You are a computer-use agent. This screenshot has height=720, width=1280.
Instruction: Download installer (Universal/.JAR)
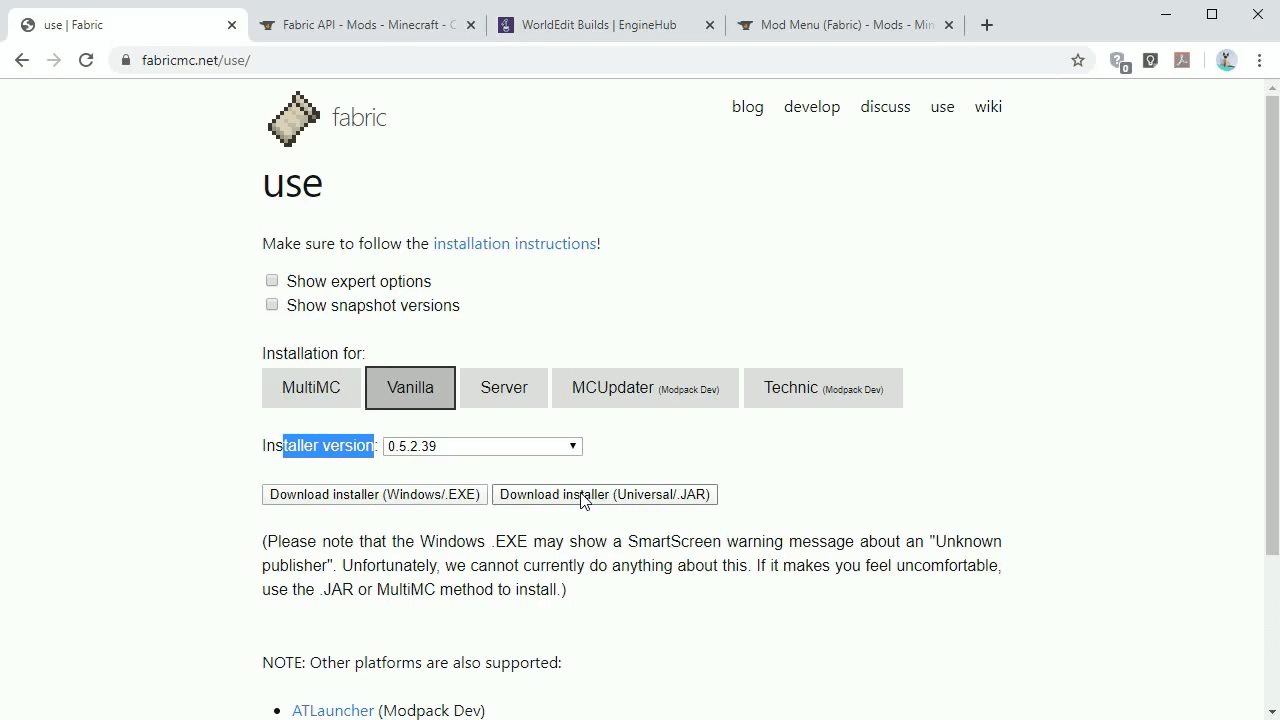[605, 495]
